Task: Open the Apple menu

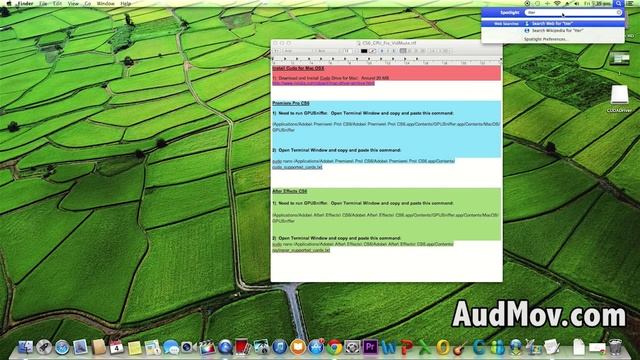Action: [9, 3]
